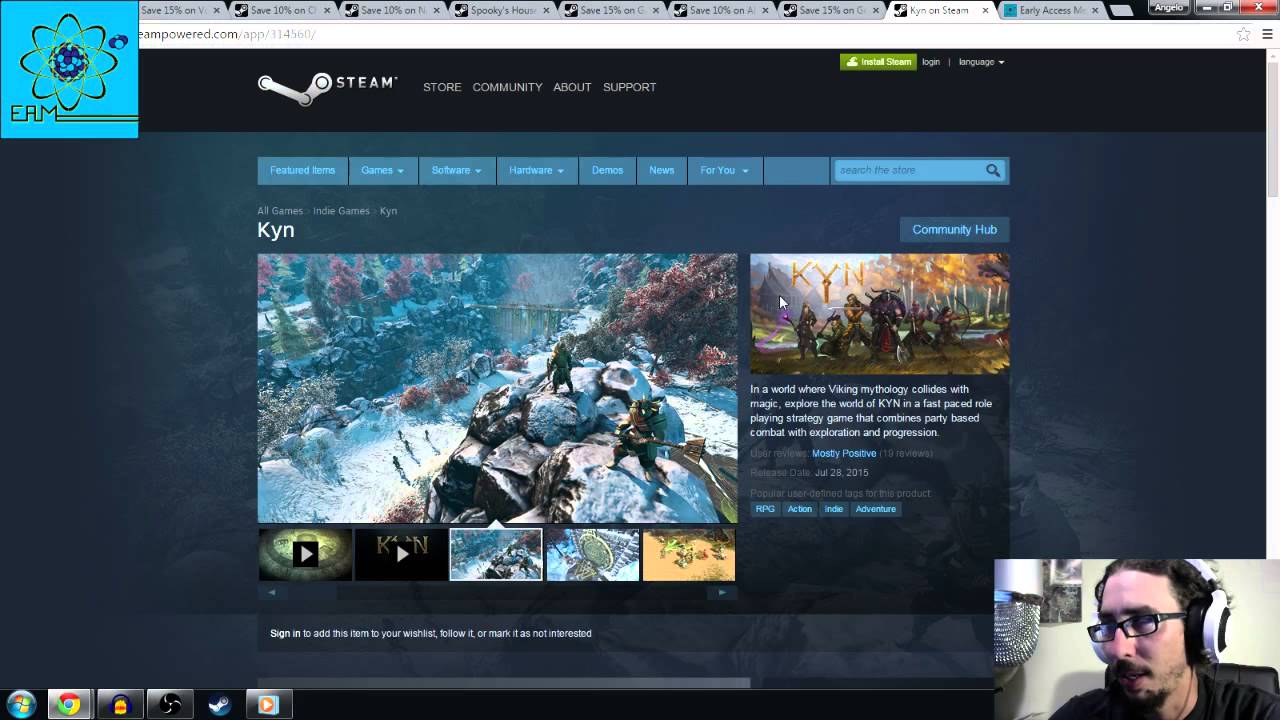Image resolution: width=1280 pixels, height=720 pixels.
Task: Click the thumbnail strip horizontal scrollbar
Action: pyautogui.click(x=496, y=592)
